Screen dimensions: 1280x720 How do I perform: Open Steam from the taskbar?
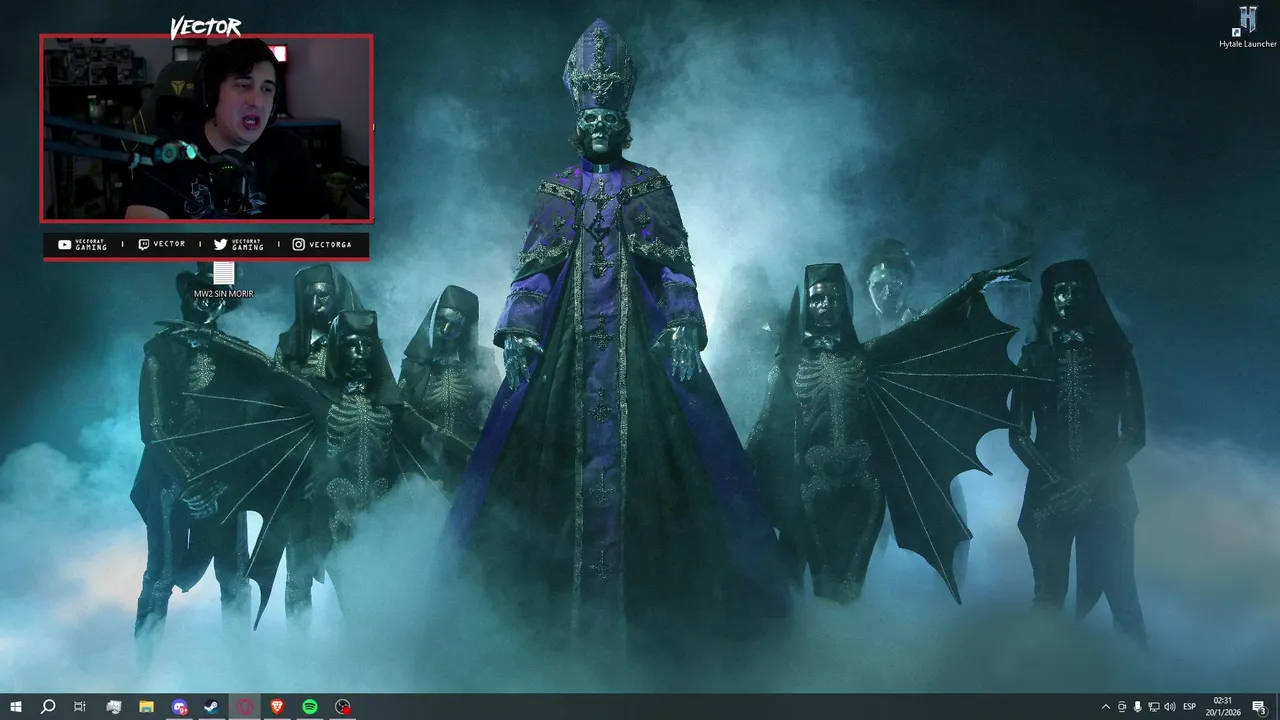click(x=212, y=707)
